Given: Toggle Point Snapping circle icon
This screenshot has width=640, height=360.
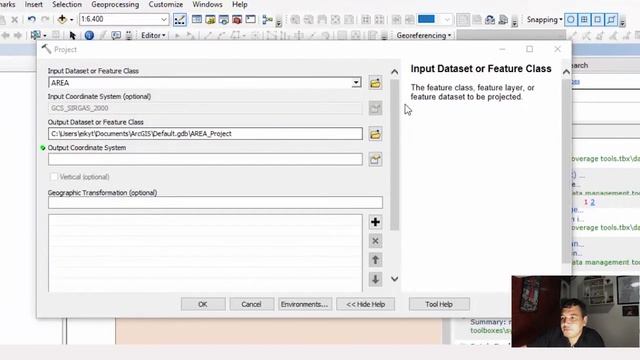Looking at the screenshot, I should [571, 20].
